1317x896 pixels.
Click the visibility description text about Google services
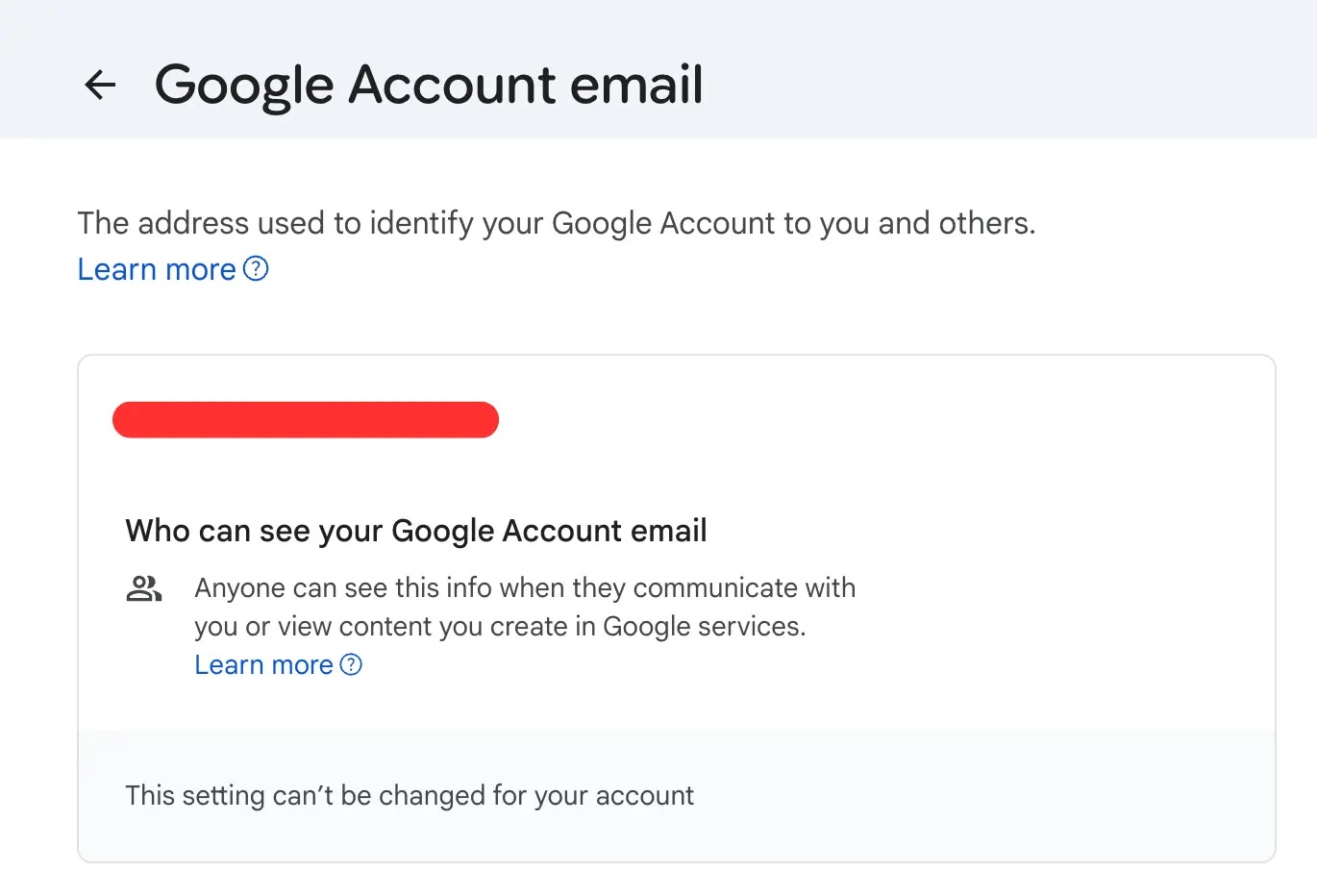(525, 607)
